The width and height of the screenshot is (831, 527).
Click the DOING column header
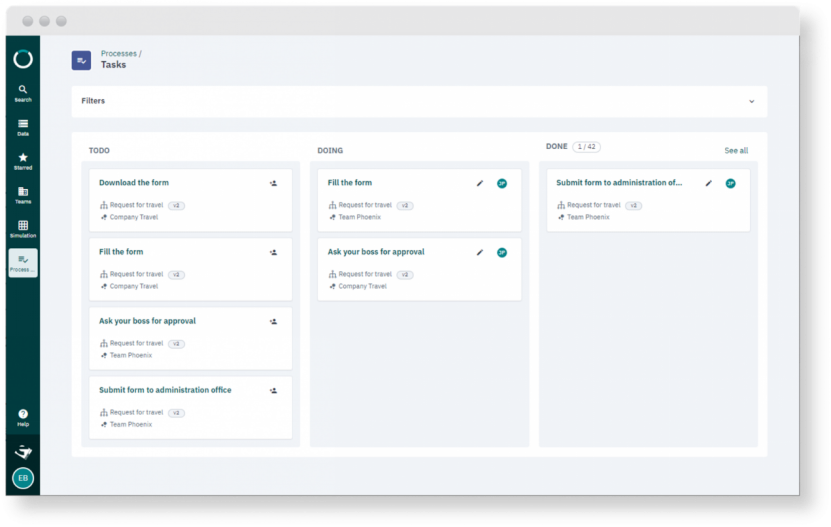point(330,151)
